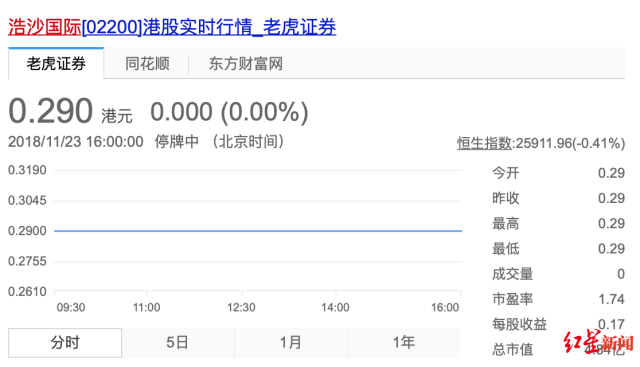Click the 0.3190 price axis label
Image resolution: width=640 pixels, height=367 pixels.
(27, 170)
